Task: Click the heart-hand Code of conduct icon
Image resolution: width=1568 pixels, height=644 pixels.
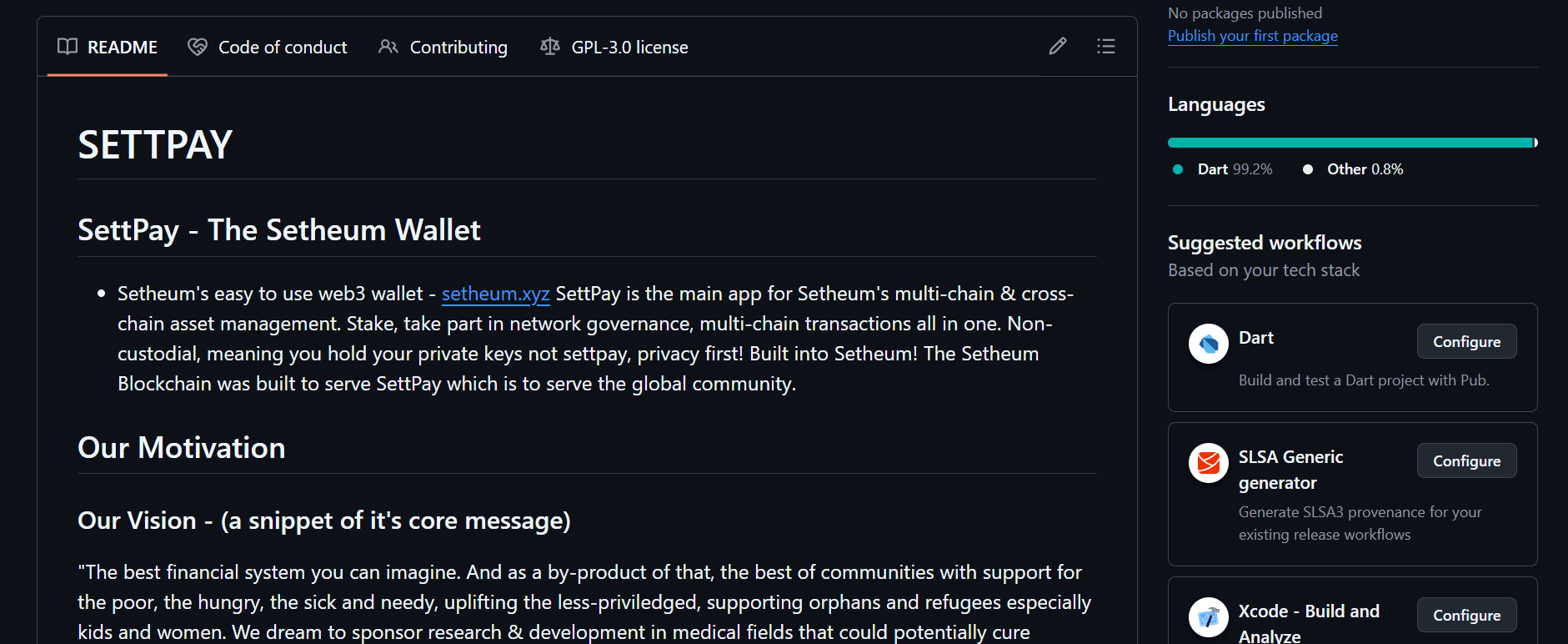Action: coord(198,47)
